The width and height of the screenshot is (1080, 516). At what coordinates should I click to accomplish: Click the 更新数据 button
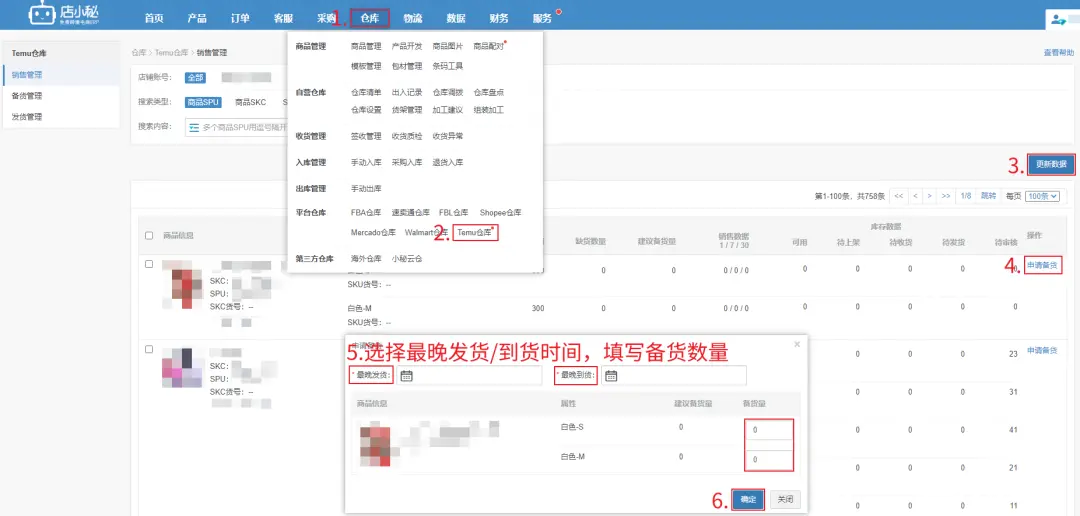[x=1051, y=164]
